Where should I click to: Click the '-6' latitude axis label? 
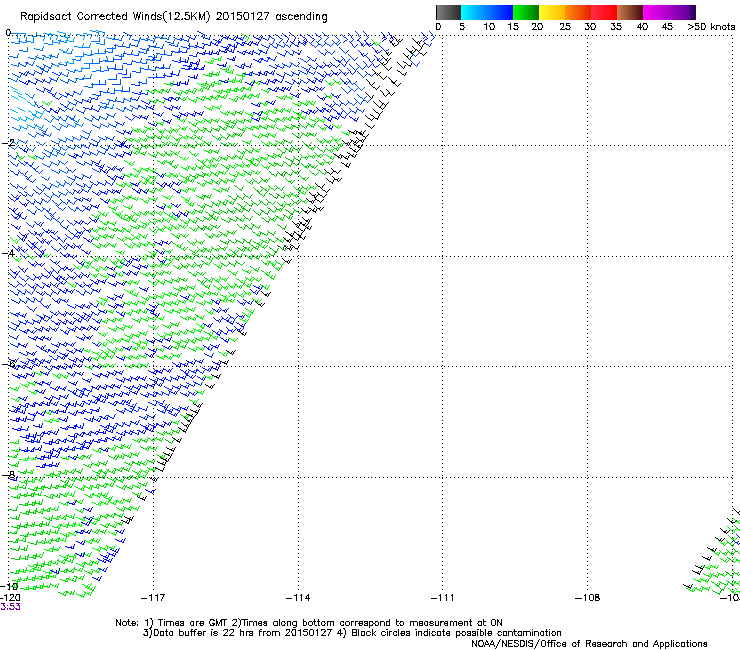click(8, 364)
